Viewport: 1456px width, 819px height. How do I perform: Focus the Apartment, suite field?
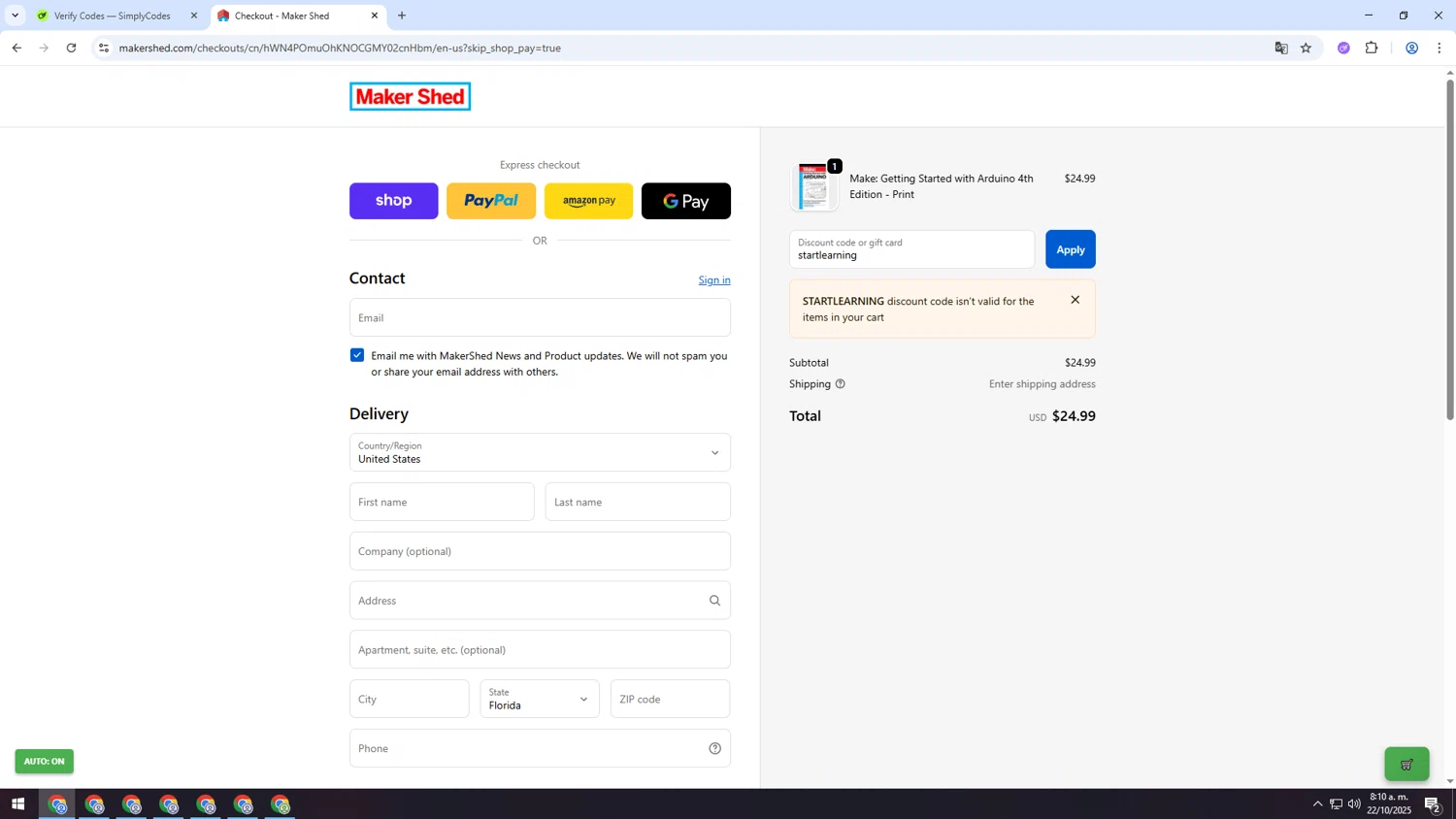(x=540, y=649)
